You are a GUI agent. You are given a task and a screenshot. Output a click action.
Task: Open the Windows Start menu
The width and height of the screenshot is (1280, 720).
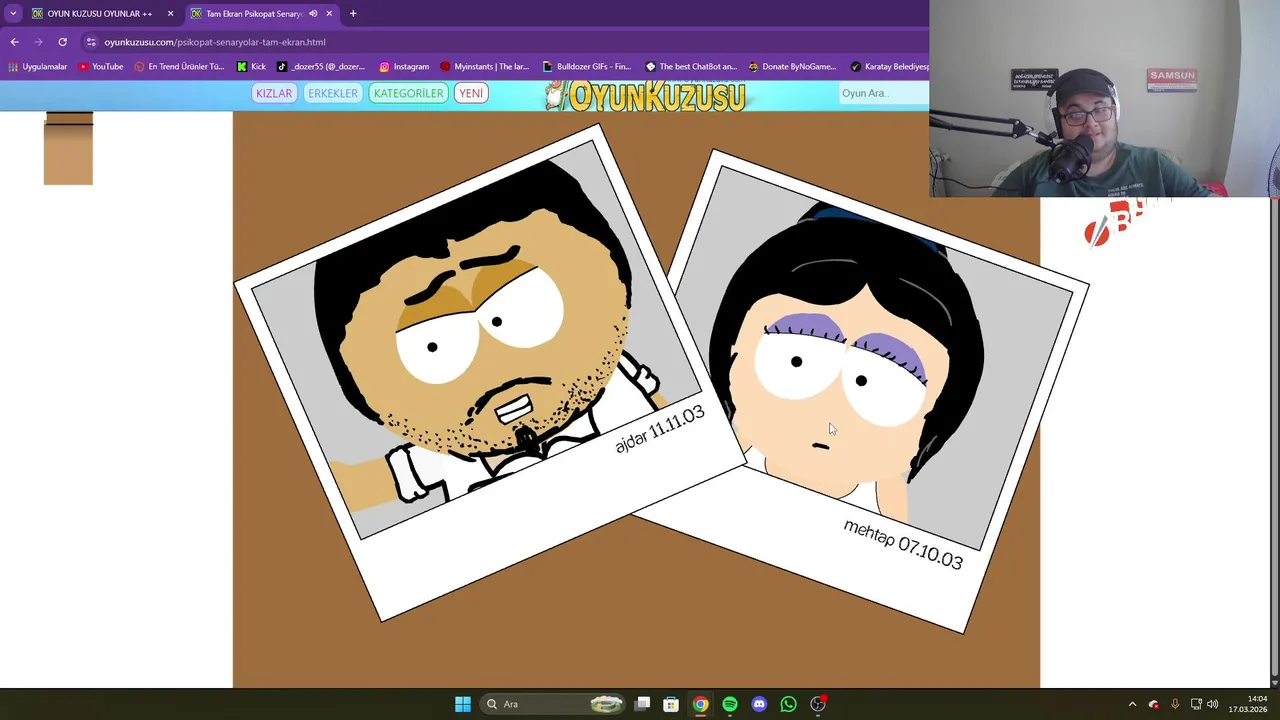pos(463,704)
